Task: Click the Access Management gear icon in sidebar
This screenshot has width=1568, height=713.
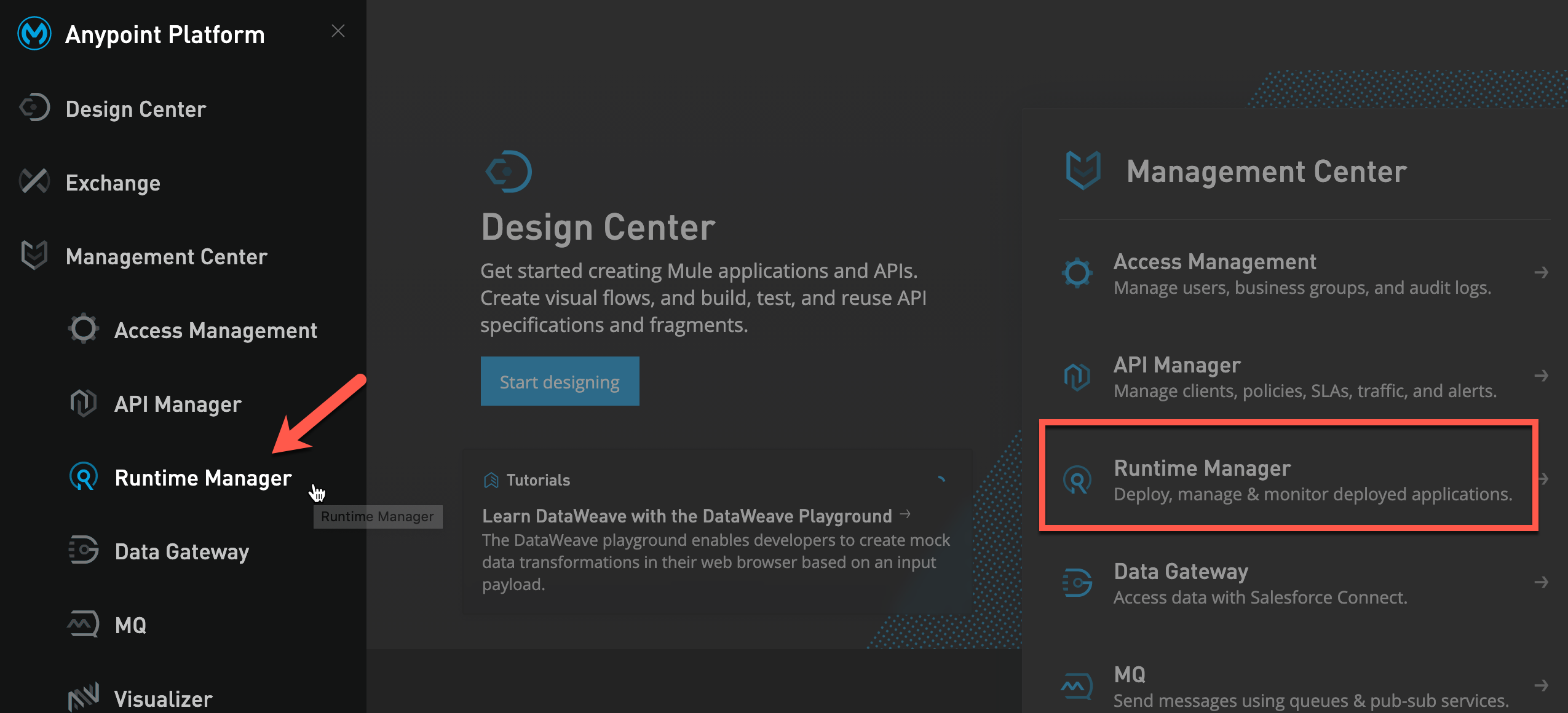Action: tap(83, 329)
